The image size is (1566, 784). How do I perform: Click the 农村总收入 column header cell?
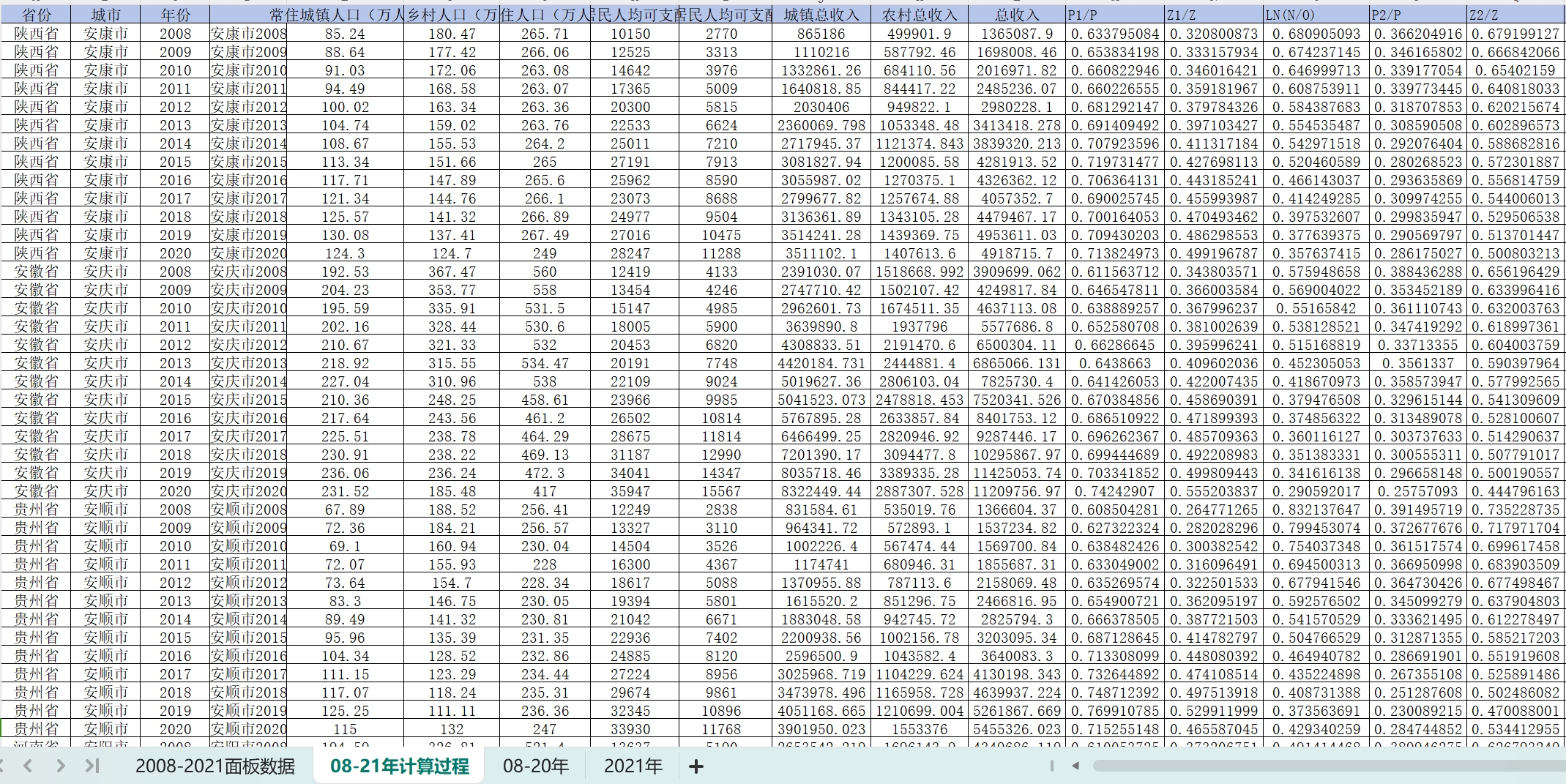click(920, 15)
